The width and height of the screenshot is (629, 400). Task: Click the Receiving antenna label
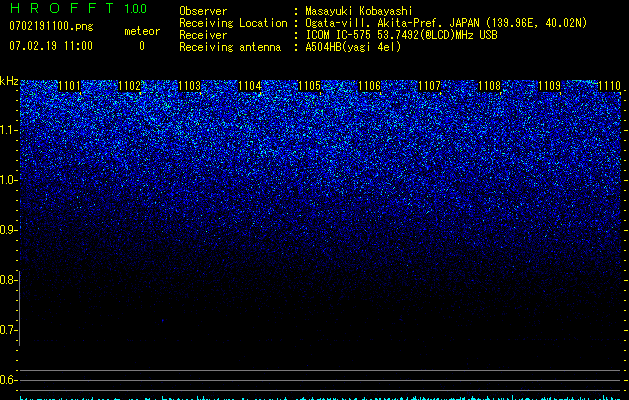[230, 47]
